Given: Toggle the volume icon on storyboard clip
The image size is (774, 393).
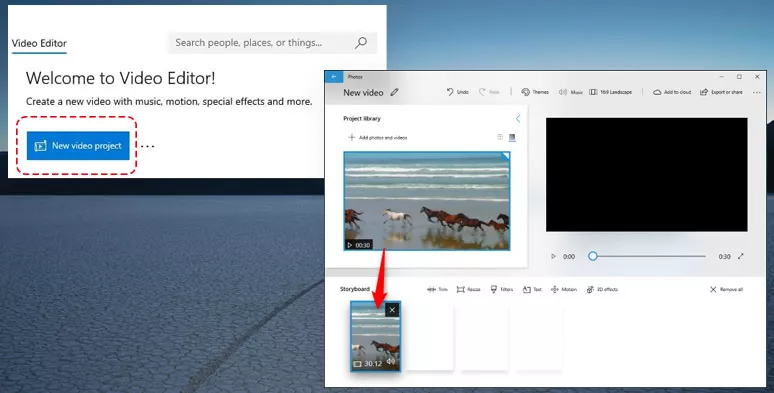Looking at the screenshot, I should pyautogui.click(x=391, y=362).
